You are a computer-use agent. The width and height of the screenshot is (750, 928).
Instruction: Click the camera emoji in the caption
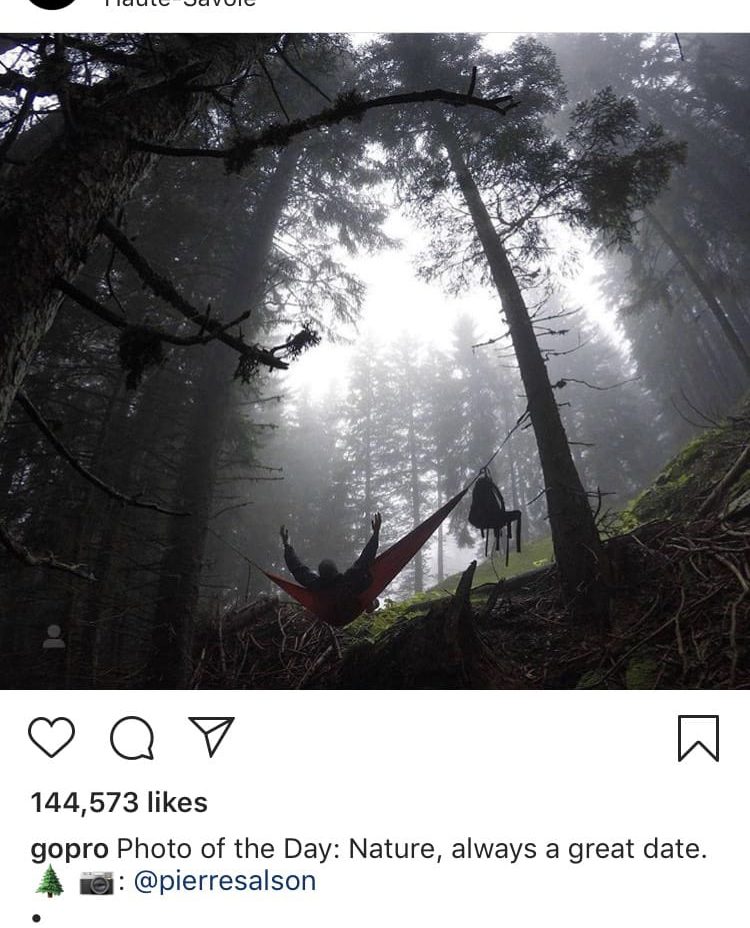[96, 882]
